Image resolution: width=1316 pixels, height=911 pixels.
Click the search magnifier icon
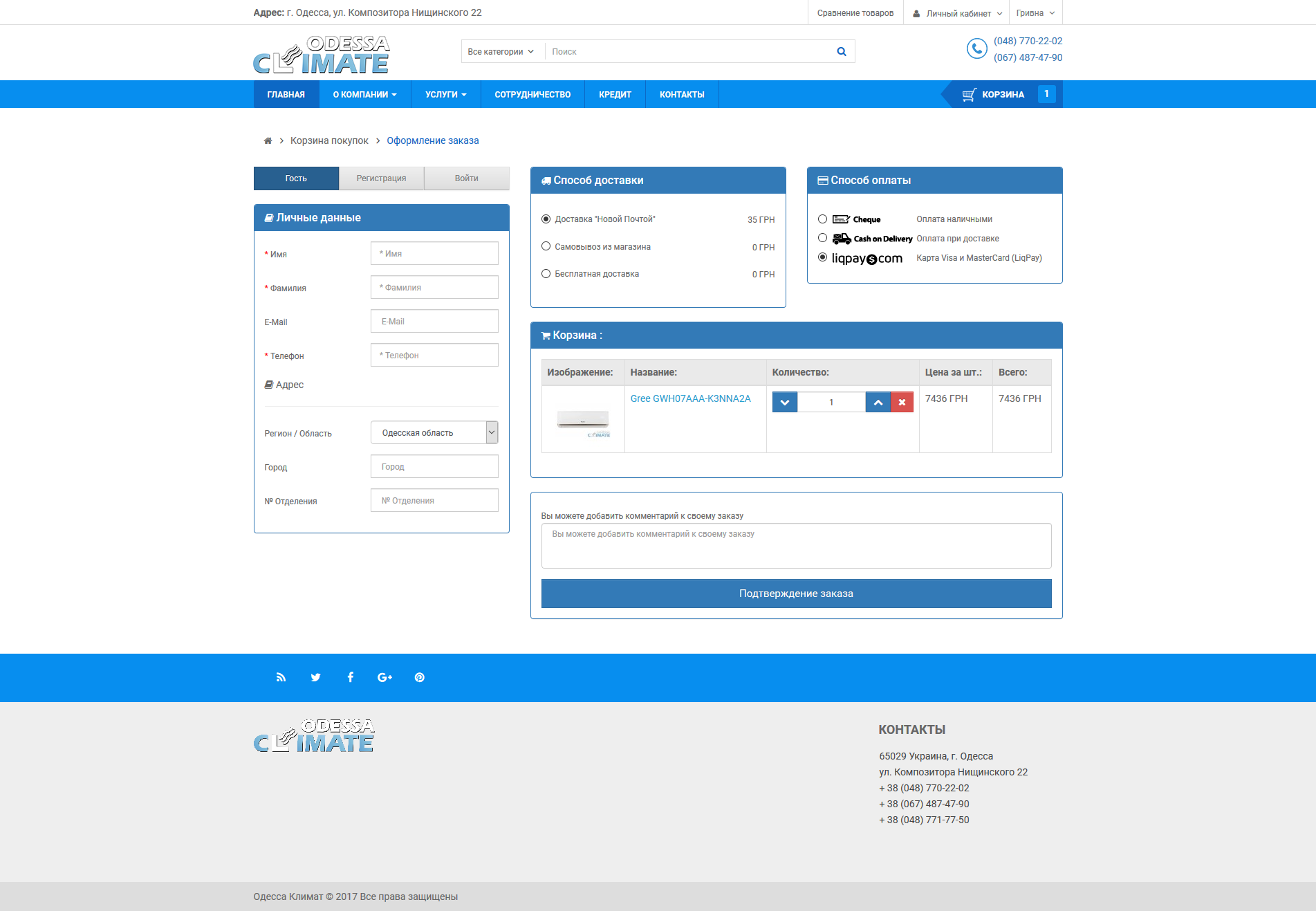pyautogui.click(x=841, y=52)
